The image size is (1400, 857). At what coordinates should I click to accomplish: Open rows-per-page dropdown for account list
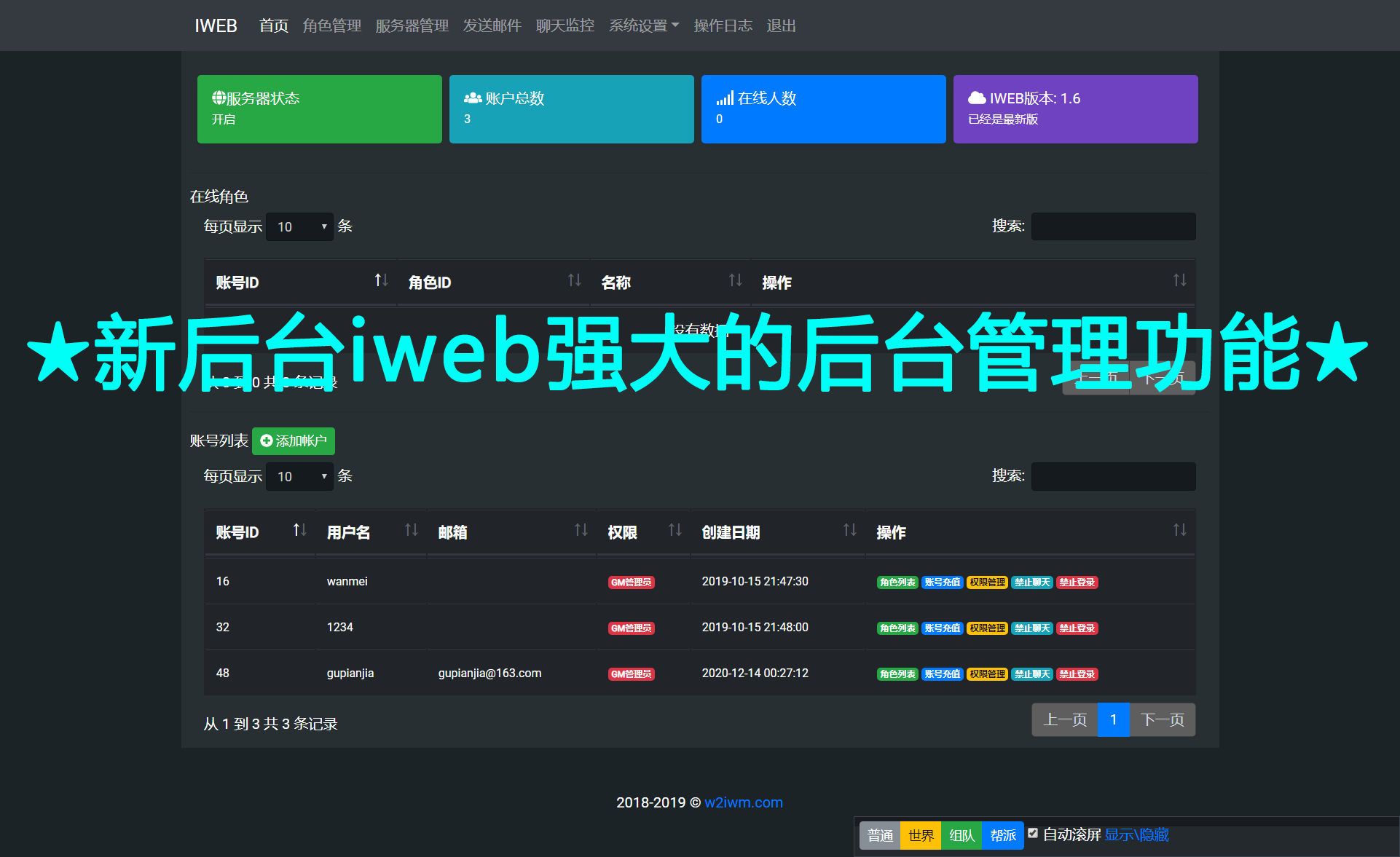[x=299, y=476]
